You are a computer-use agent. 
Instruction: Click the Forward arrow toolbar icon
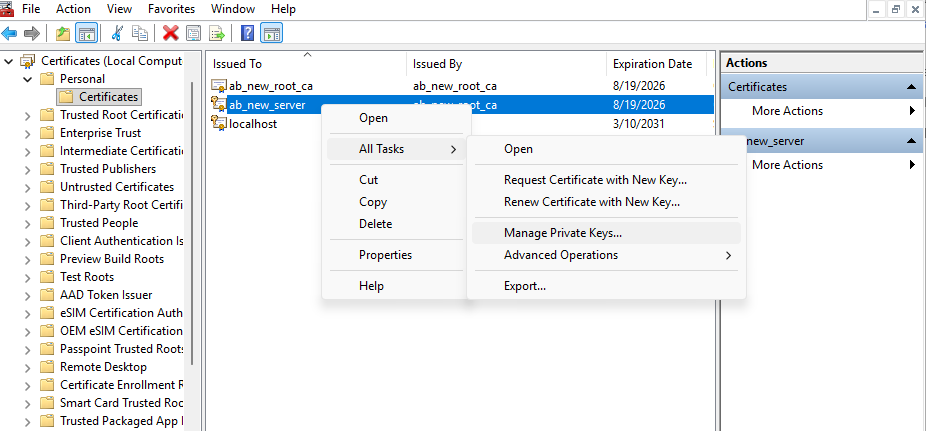[31, 33]
